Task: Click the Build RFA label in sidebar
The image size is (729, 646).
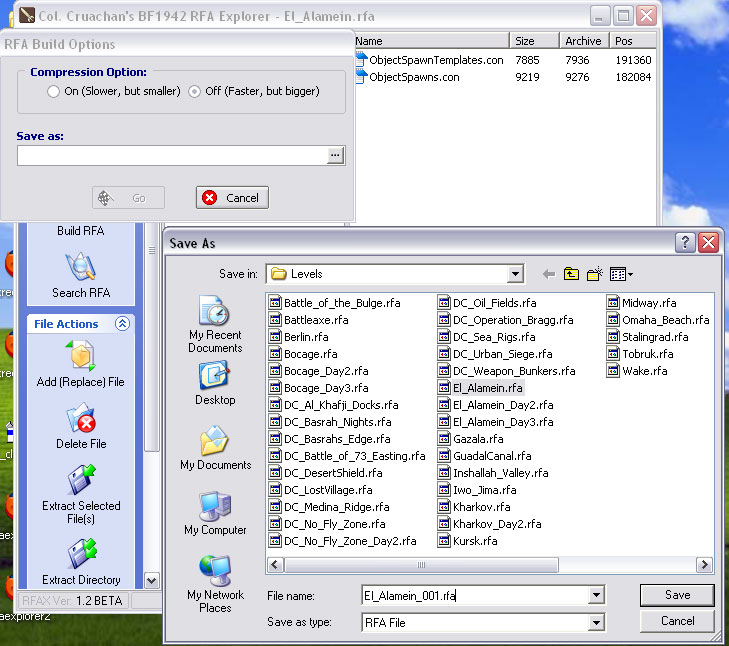Action: click(80, 231)
